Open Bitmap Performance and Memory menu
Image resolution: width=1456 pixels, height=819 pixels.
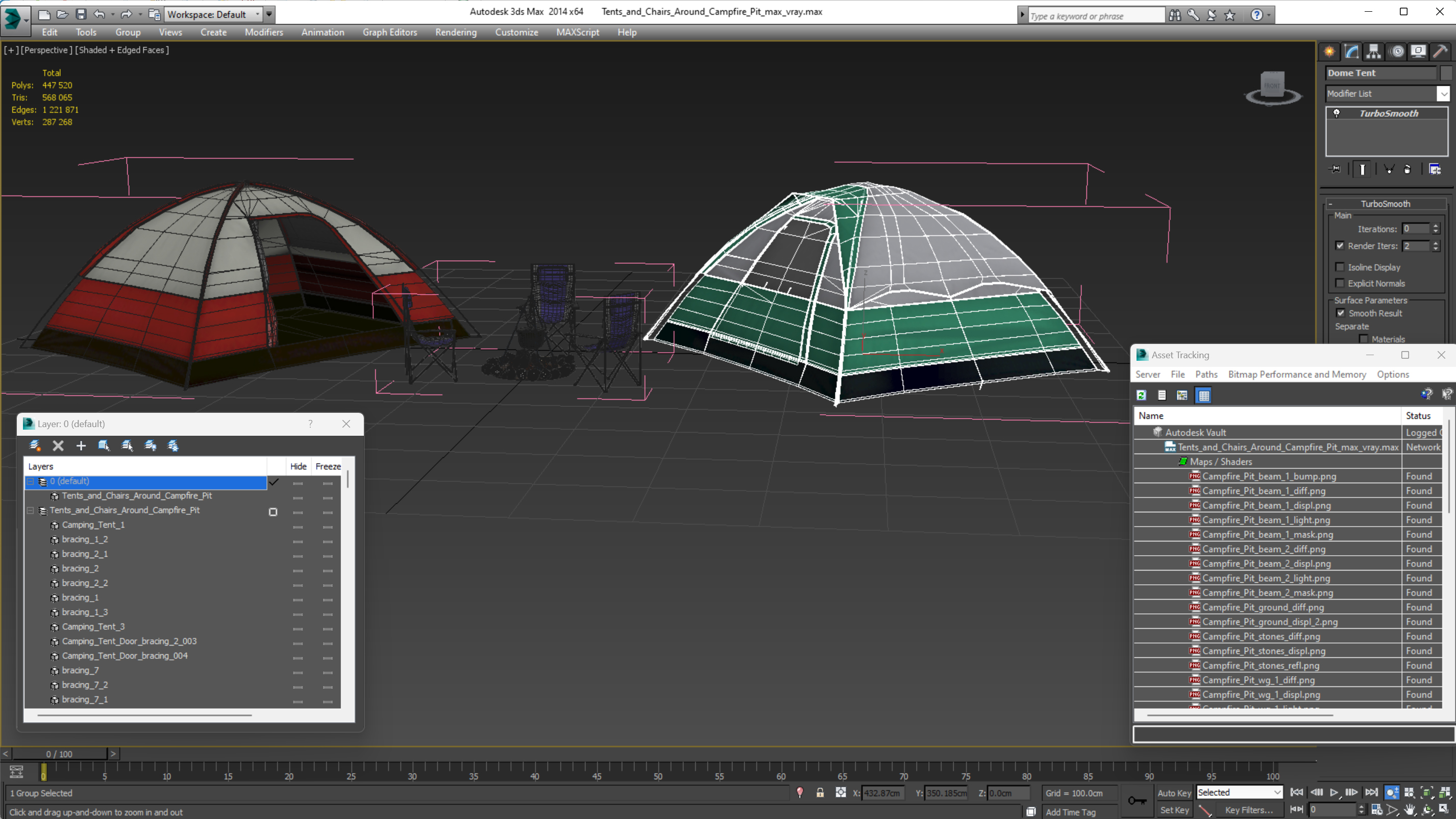pyautogui.click(x=1297, y=374)
